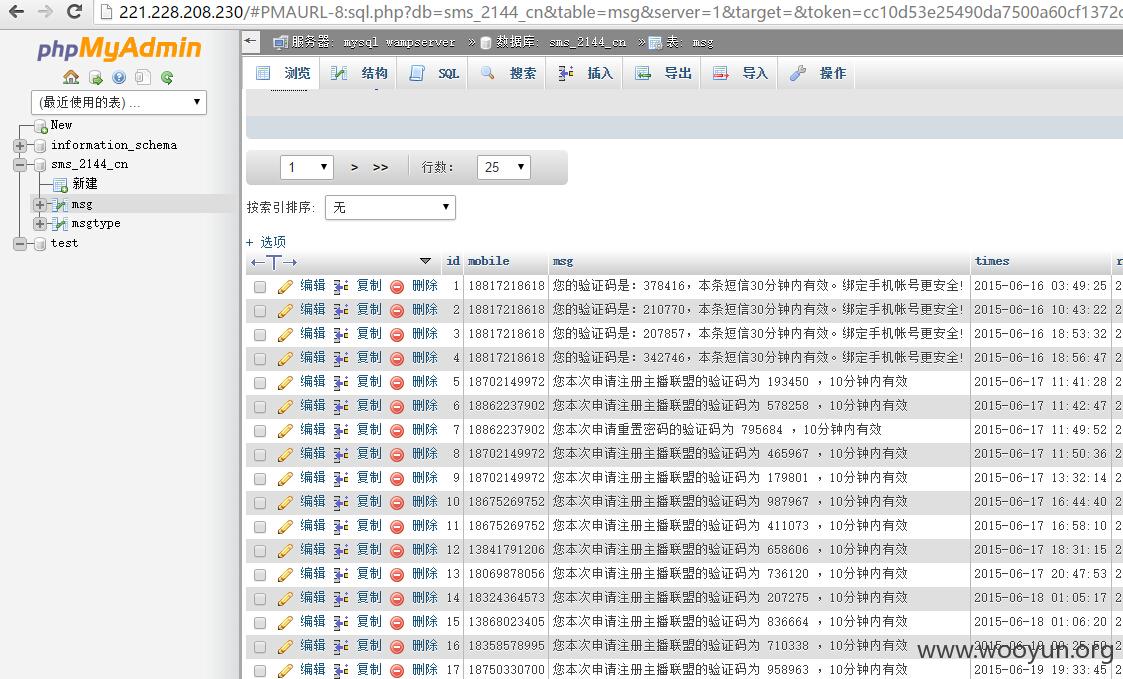
Task: Select the checkbox for row id 12
Action: (260, 551)
